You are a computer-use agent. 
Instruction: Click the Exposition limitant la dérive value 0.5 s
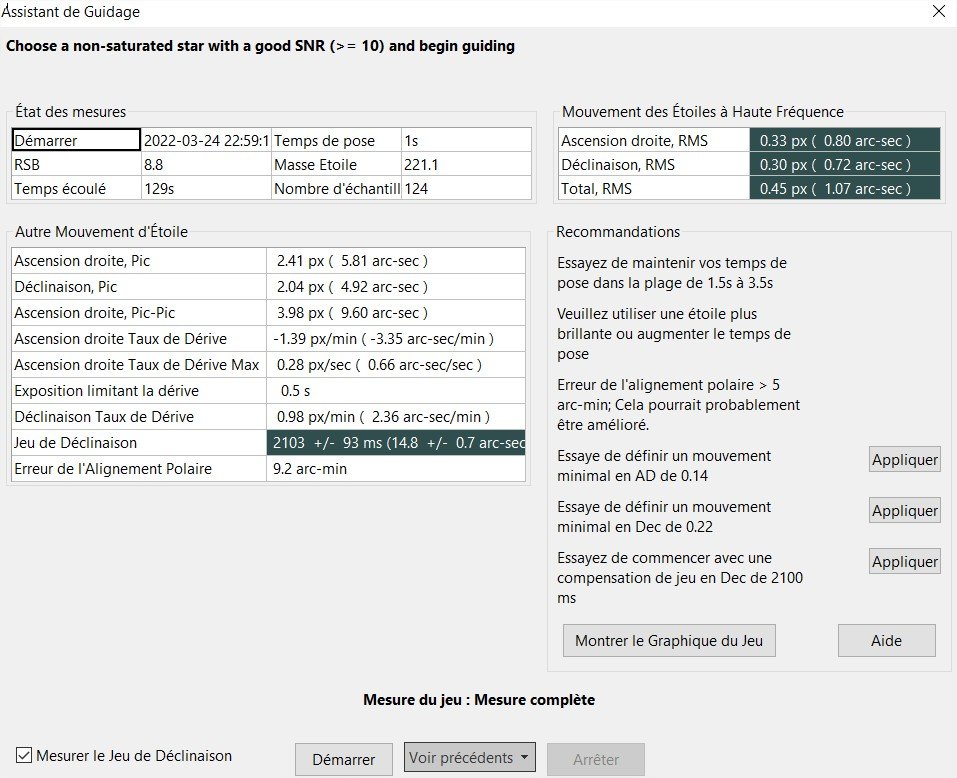click(395, 391)
